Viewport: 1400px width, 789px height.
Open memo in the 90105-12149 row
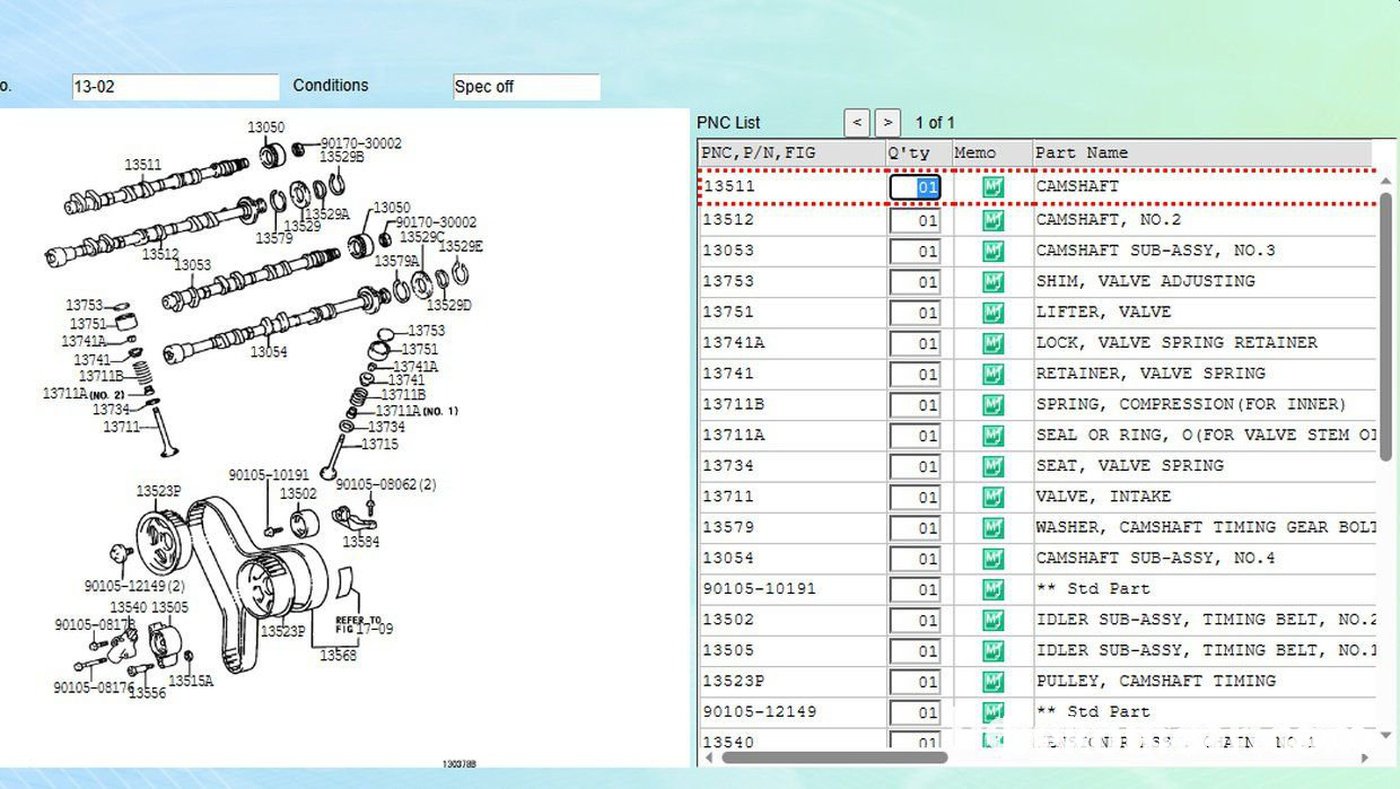click(x=992, y=713)
